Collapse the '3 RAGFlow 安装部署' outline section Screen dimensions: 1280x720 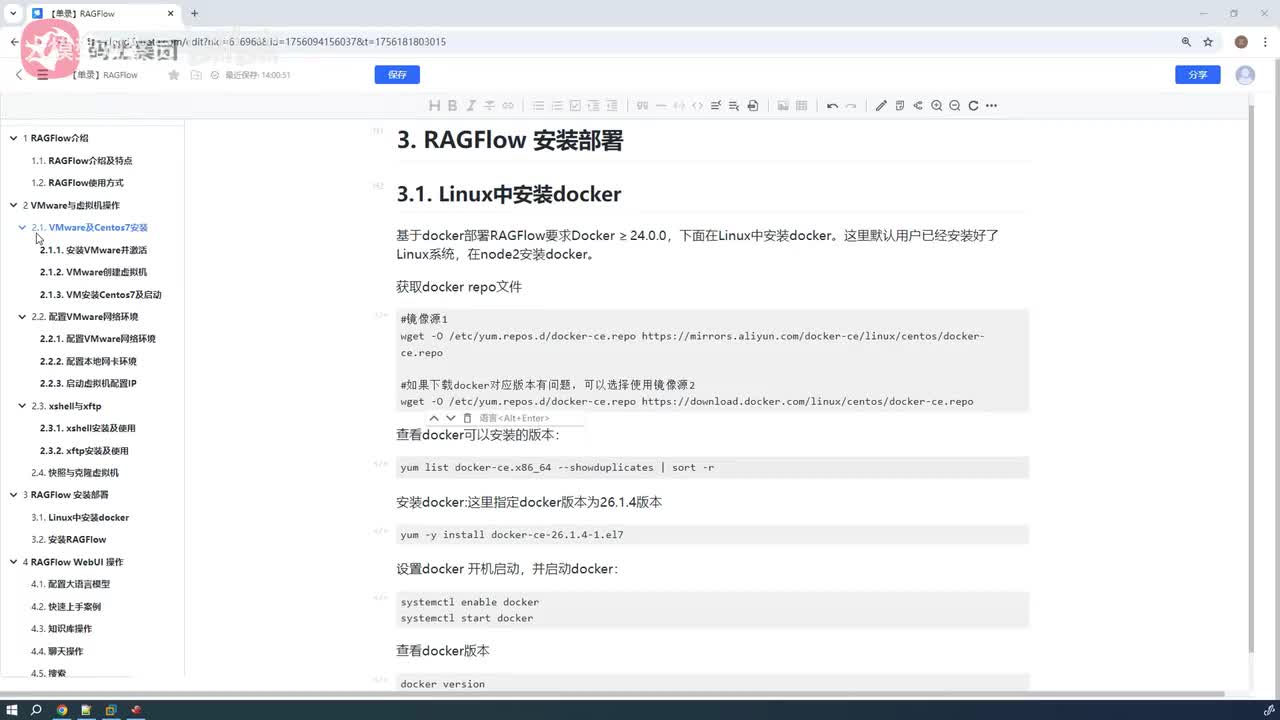tap(13, 495)
